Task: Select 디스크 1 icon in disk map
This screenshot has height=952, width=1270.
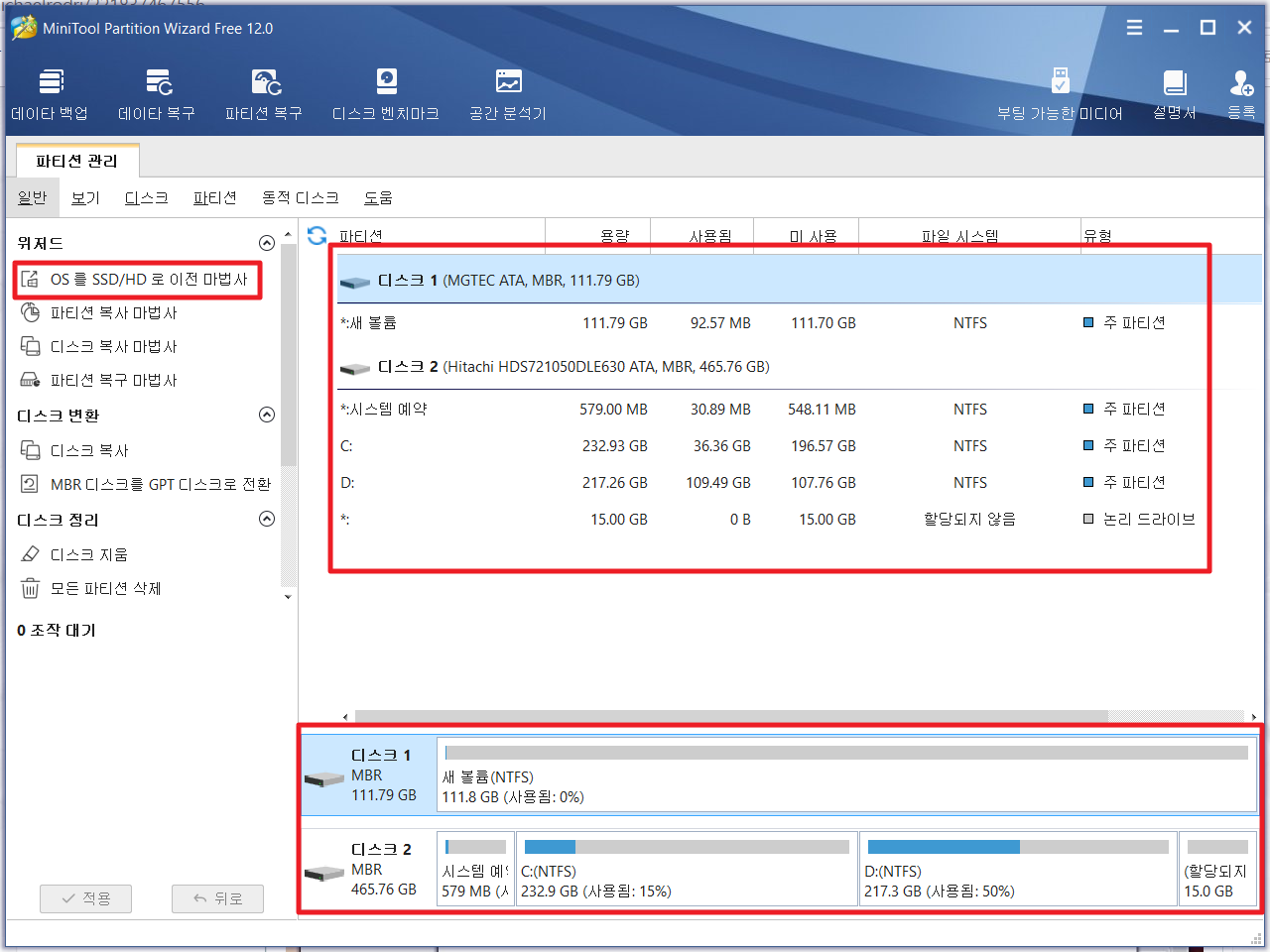Action: click(323, 778)
